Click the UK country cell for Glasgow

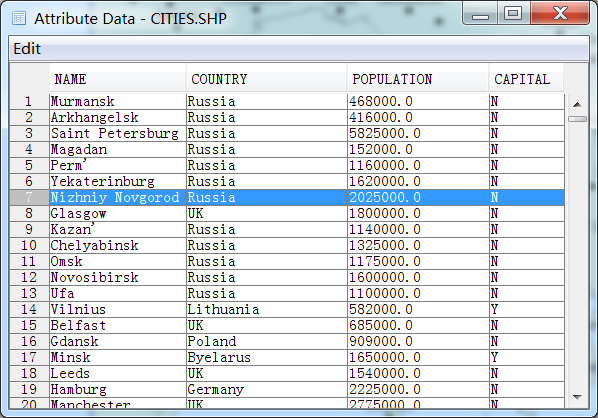click(x=267, y=214)
